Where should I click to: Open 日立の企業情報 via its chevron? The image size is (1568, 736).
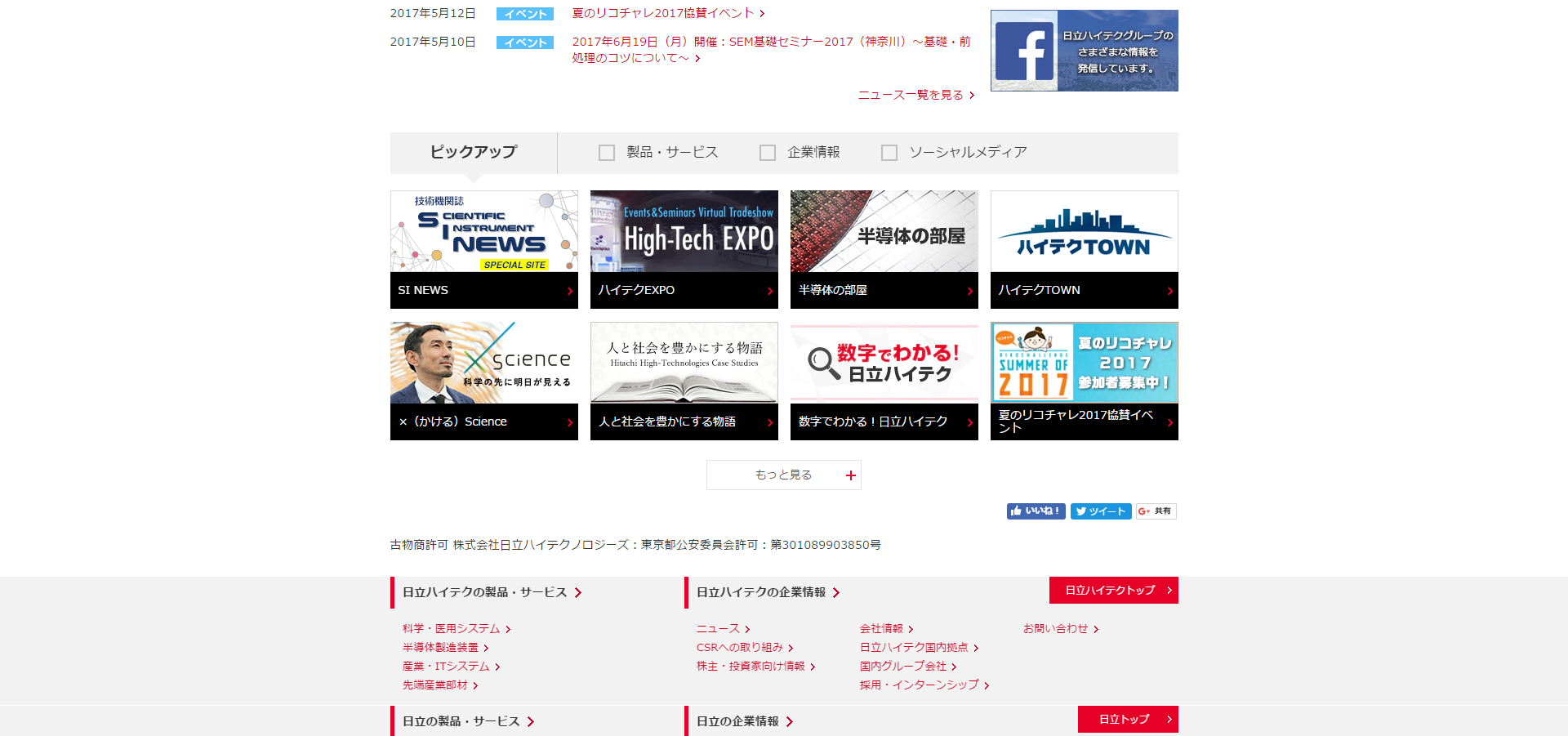(790, 721)
